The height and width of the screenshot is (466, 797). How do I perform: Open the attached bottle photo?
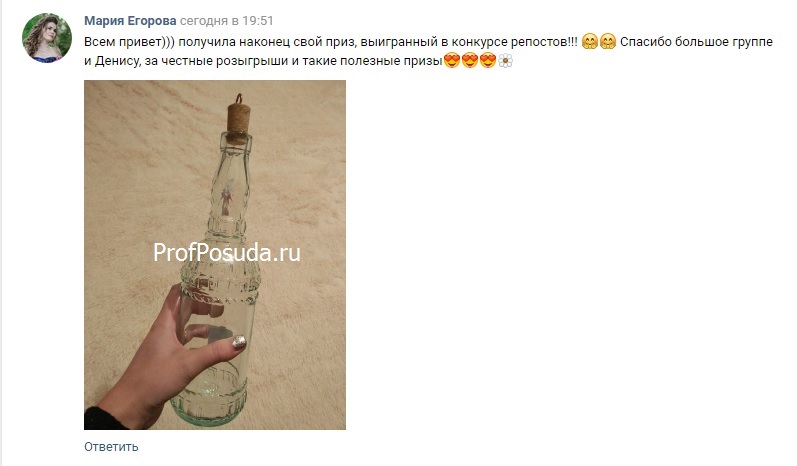[215, 255]
